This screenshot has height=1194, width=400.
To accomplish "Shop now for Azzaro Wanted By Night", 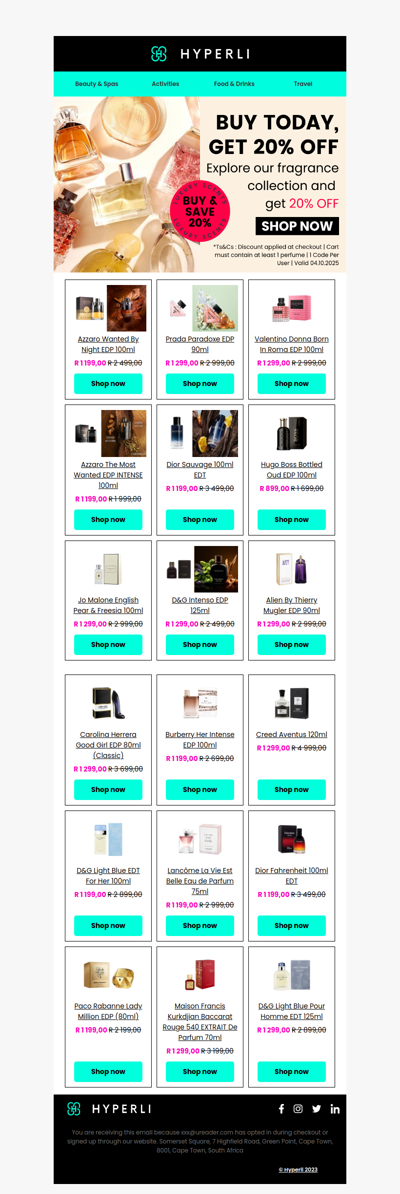I will (x=108, y=384).
